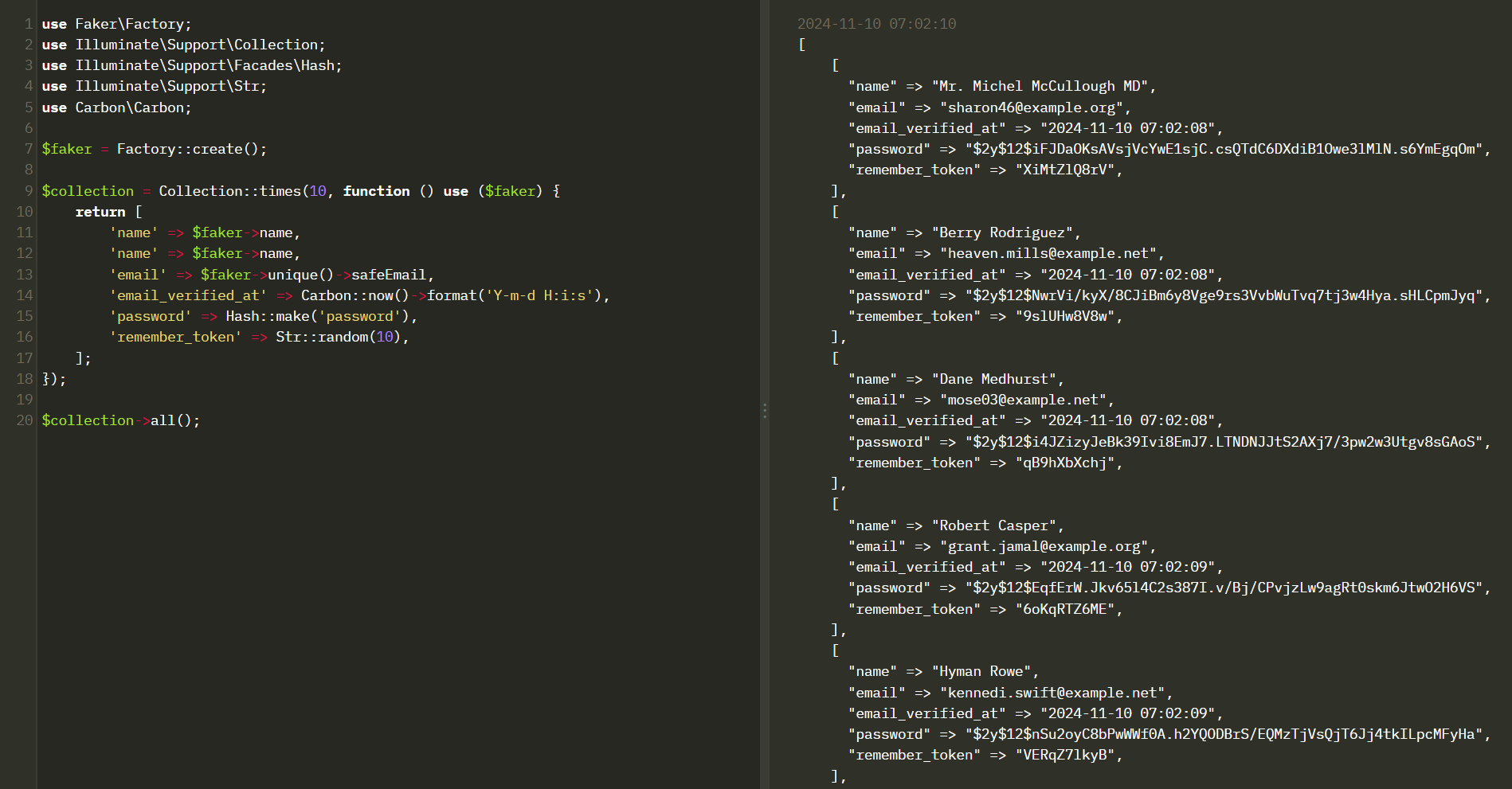
Task: Click the $collection->all() statement
Action: click(x=120, y=420)
